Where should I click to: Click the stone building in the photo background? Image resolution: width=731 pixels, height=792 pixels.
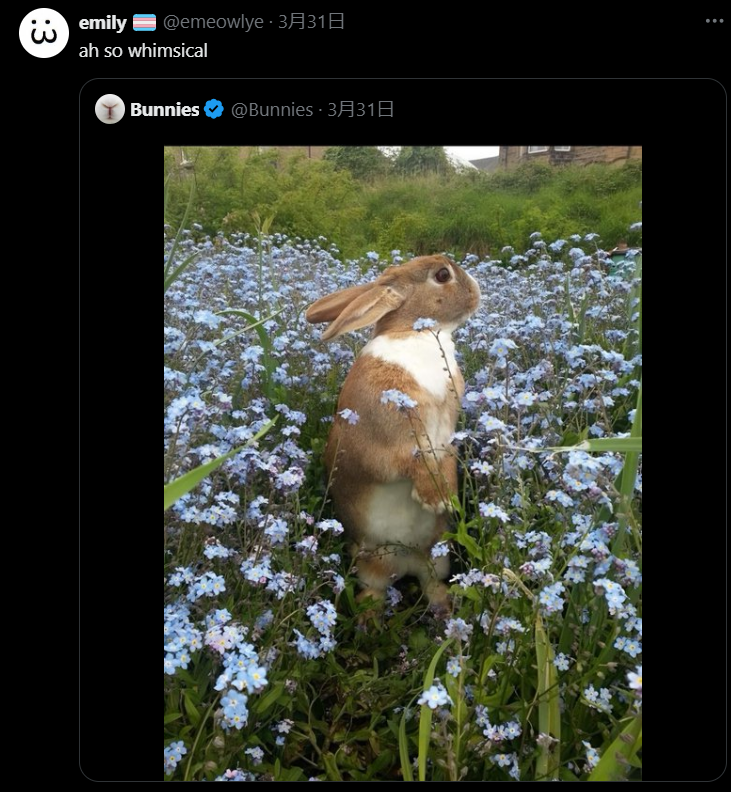pyautogui.click(x=570, y=155)
